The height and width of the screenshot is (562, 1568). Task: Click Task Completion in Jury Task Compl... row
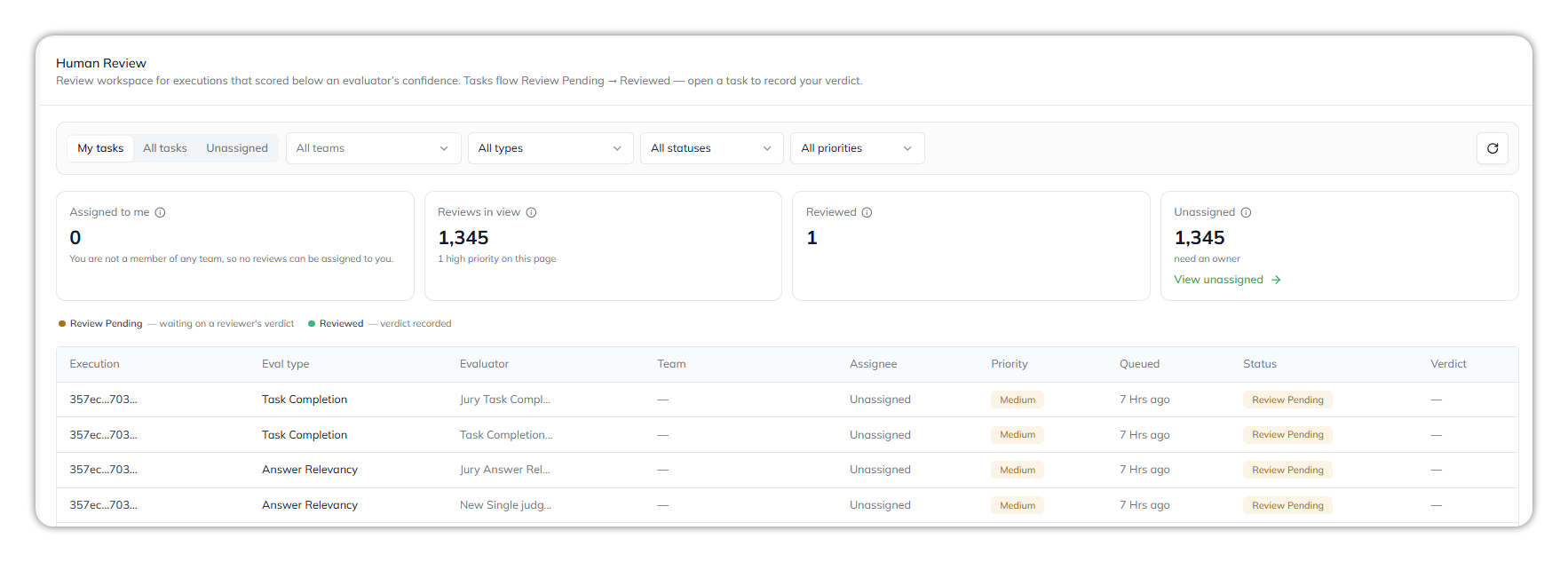(x=305, y=400)
